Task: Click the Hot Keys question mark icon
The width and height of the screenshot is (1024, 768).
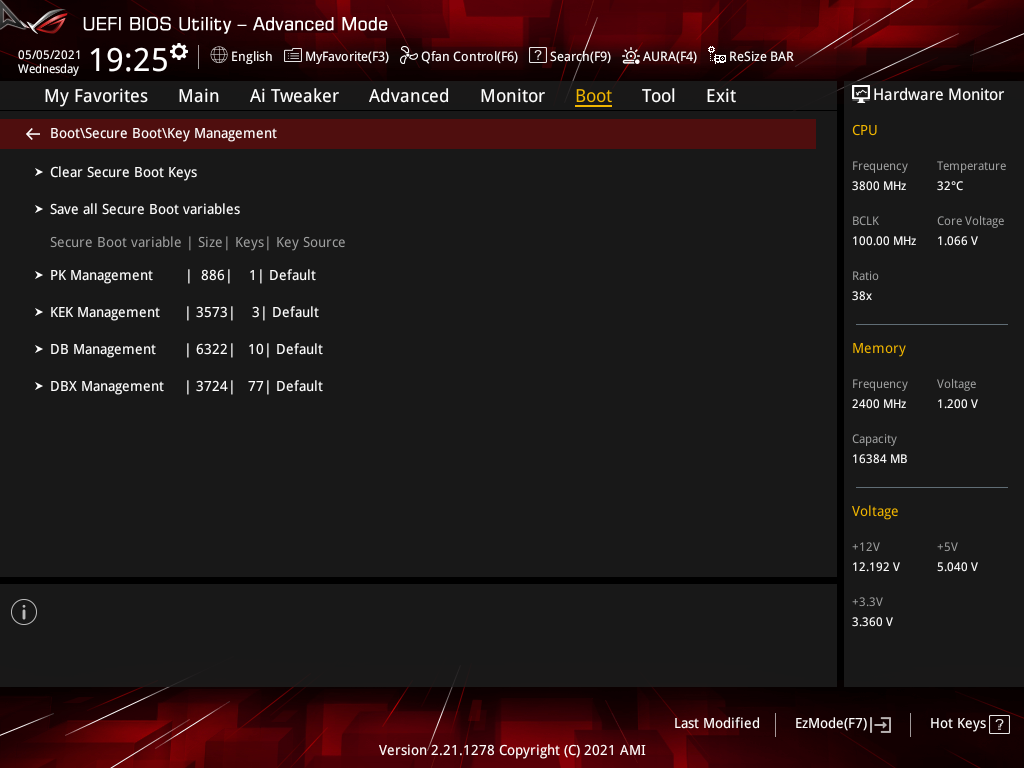Action: pyautogui.click(x=999, y=724)
